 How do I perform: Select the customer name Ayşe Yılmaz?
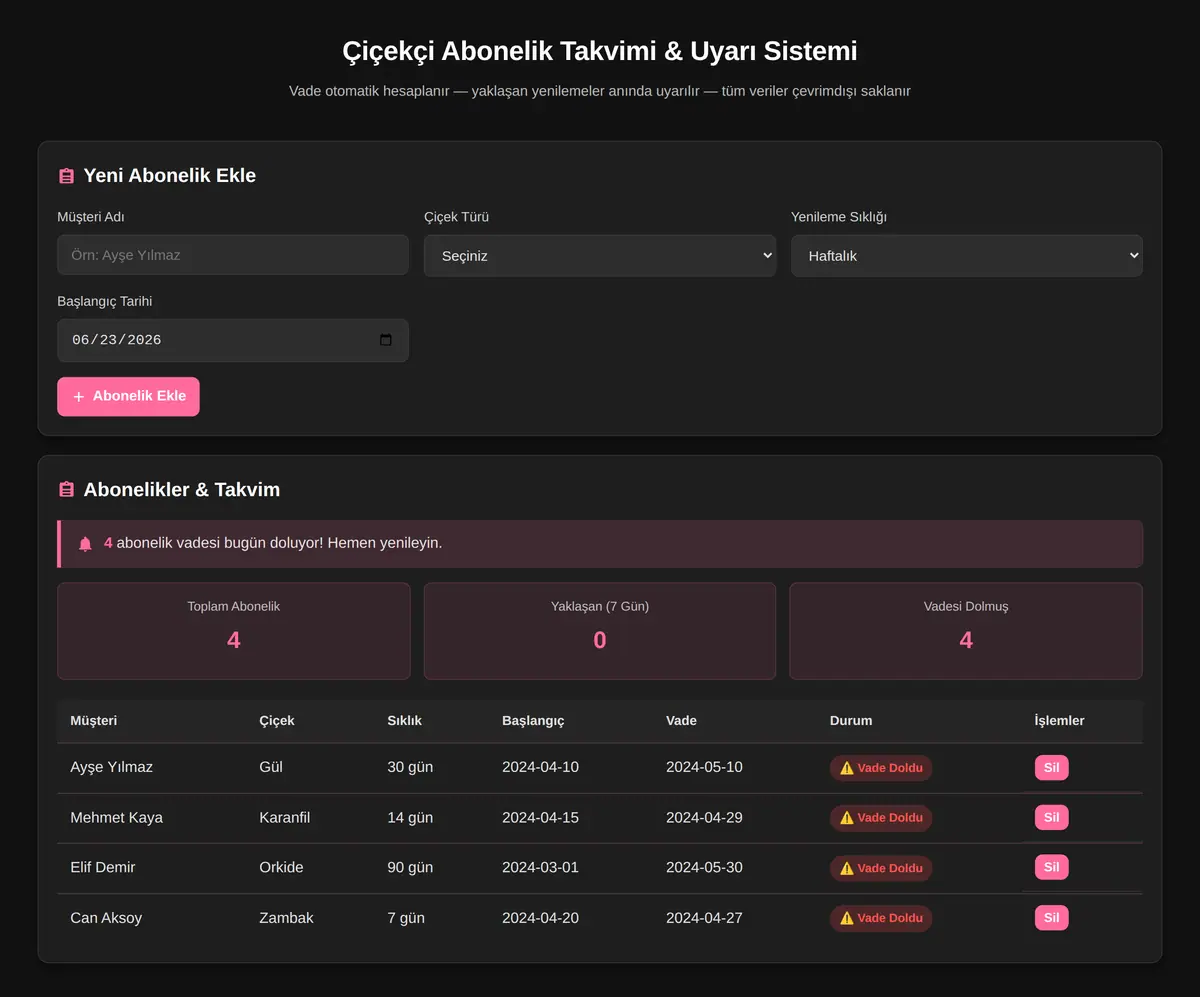(x=112, y=767)
